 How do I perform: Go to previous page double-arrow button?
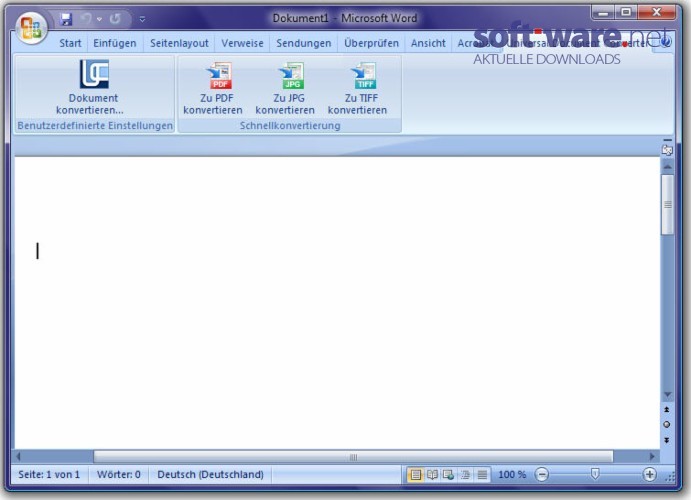tap(667, 410)
